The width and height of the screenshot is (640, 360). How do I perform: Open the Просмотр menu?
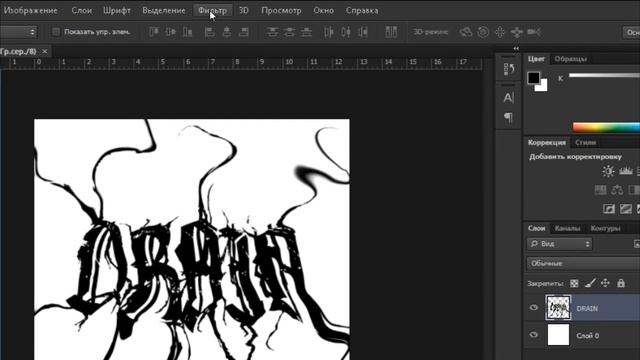pyautogui.click(x=281, y=11)
